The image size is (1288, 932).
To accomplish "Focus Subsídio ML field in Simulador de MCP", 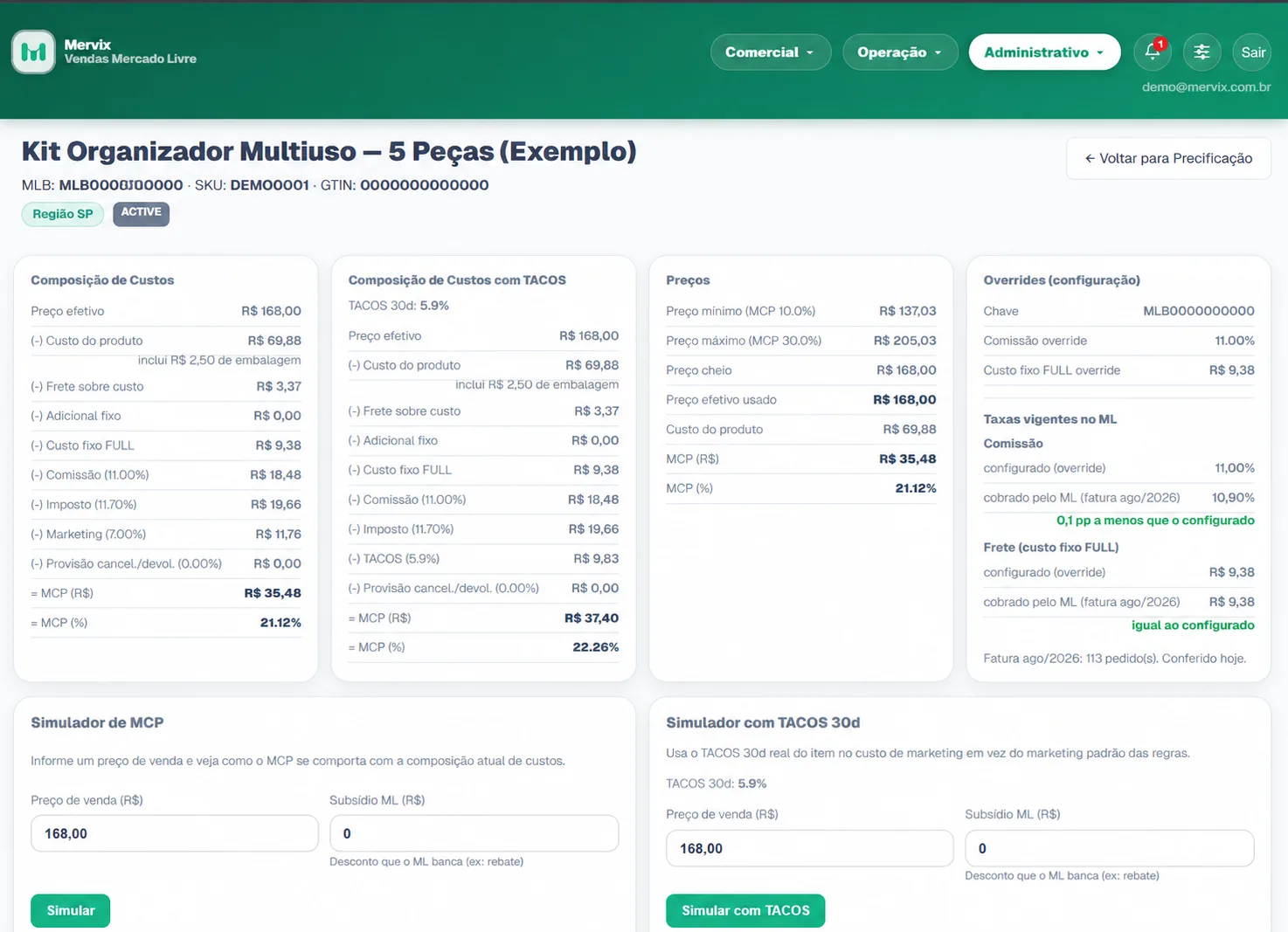I will pyautogui.click(x=474, y=833).
